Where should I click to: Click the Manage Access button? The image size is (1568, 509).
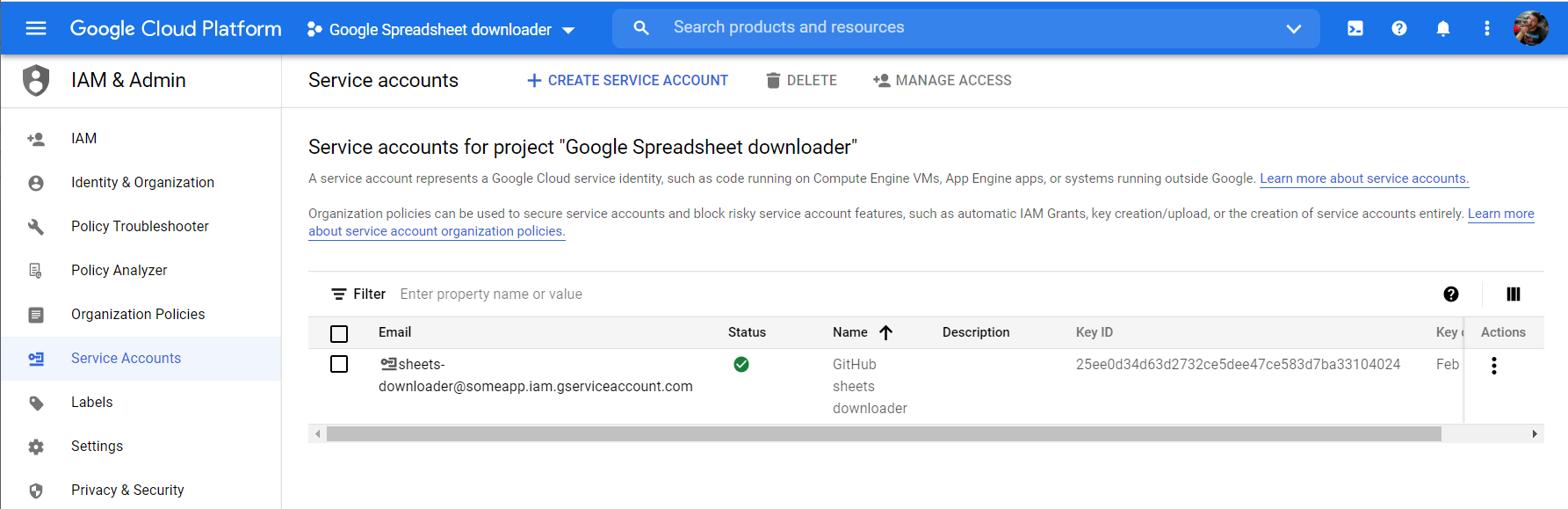942,81
